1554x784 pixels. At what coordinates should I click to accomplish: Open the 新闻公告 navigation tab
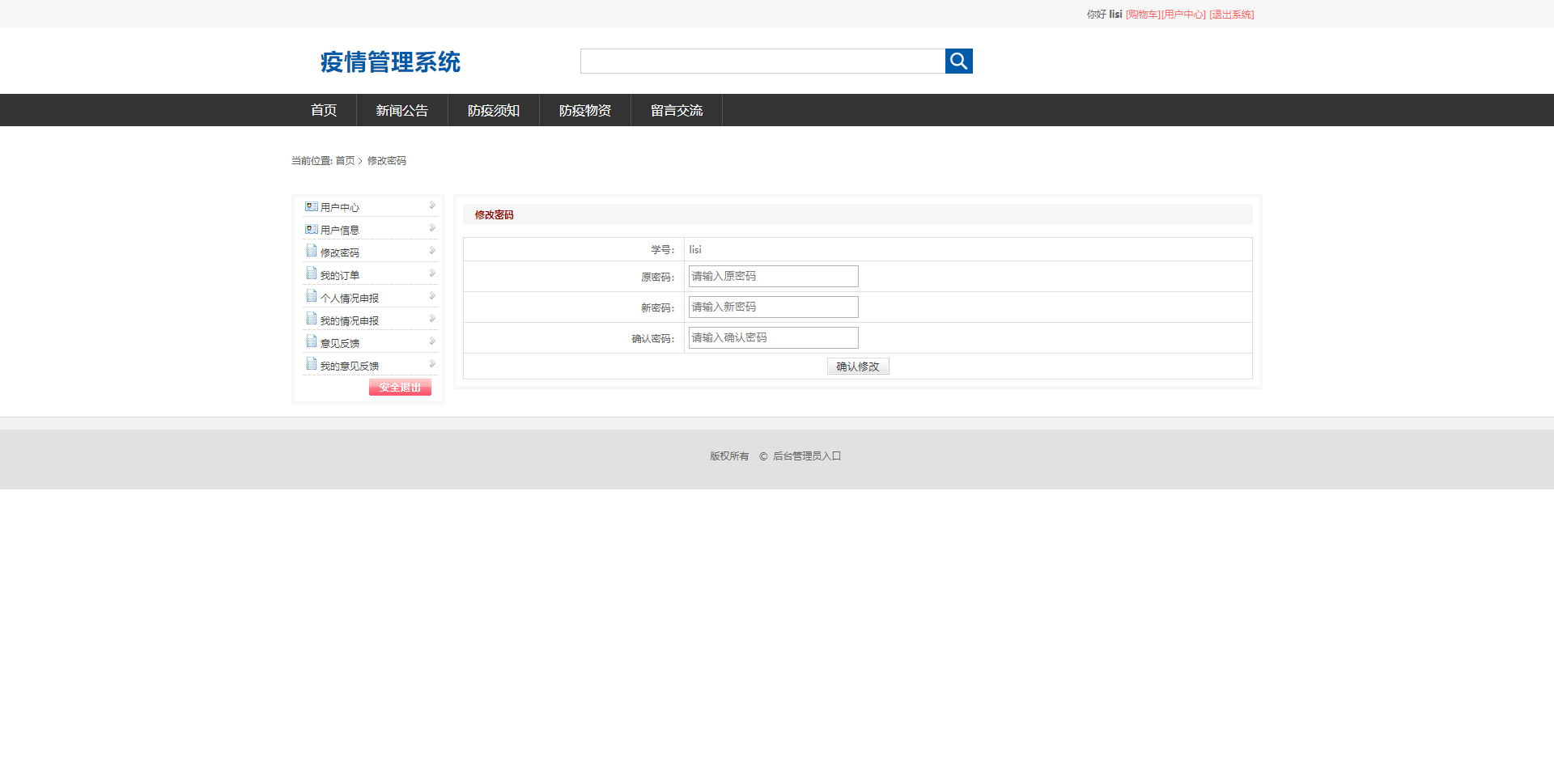402,110
